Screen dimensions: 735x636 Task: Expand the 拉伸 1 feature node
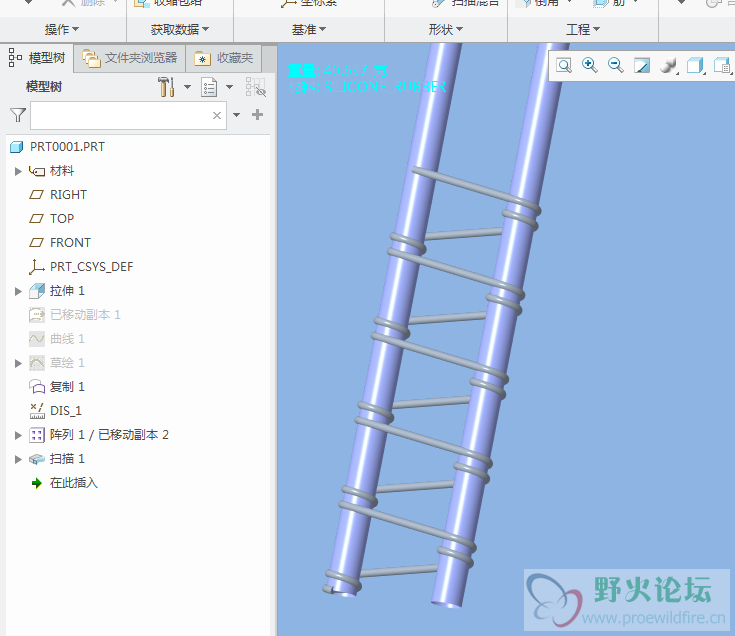click(x=18, y=291)
